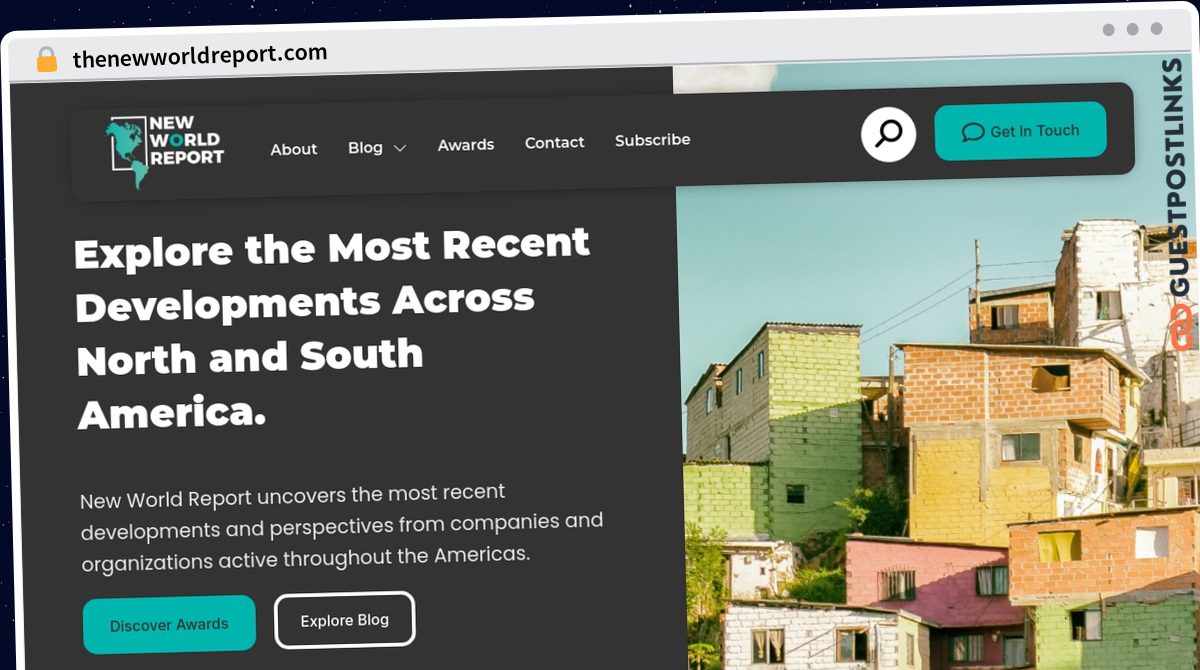Click the last gray window control dot
The width and height of the screenshot is (1200, 670).
tap(1157, 29)
